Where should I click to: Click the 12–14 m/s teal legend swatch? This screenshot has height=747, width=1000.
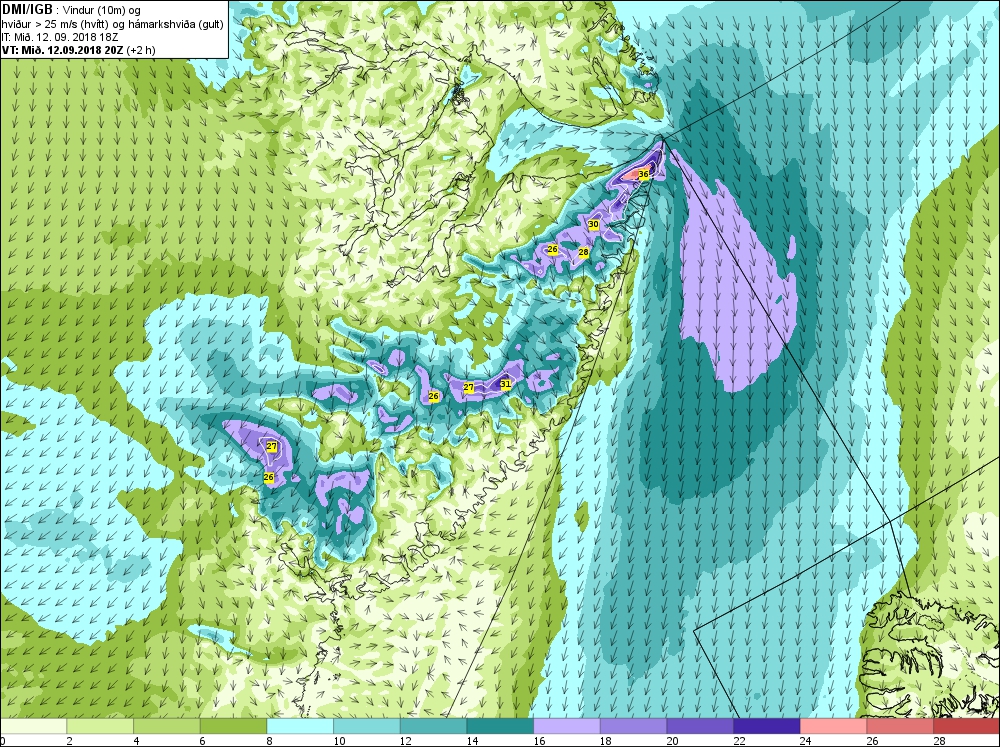coord(433,726)
